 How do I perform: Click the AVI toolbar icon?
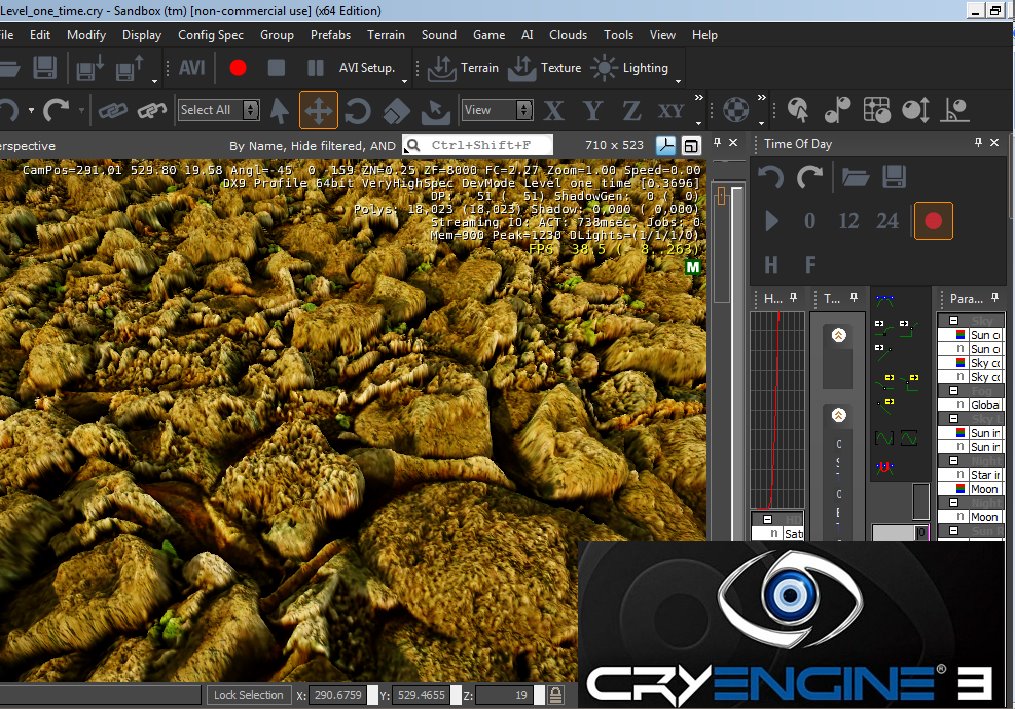click(192, 67)
